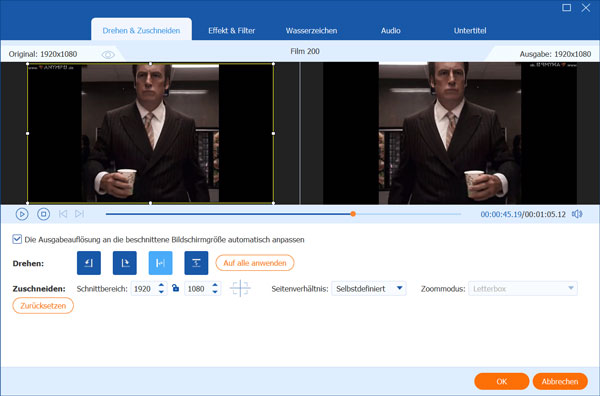
Task: Click the Zurücksetzen button
Action: tap(43, 306)
